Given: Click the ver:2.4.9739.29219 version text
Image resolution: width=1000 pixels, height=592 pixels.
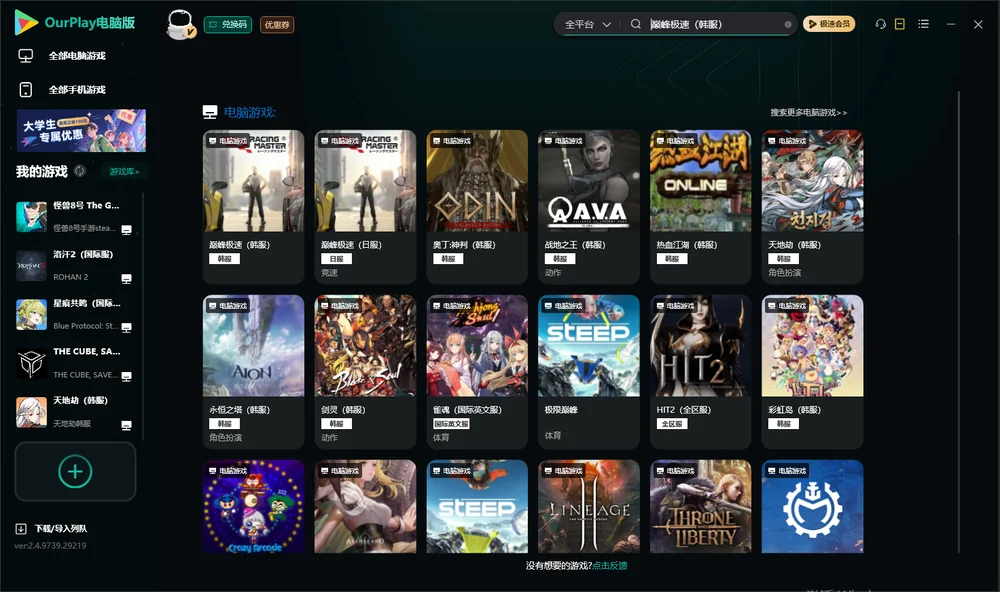Looking at the screenshot, I should tap(50, 546).
